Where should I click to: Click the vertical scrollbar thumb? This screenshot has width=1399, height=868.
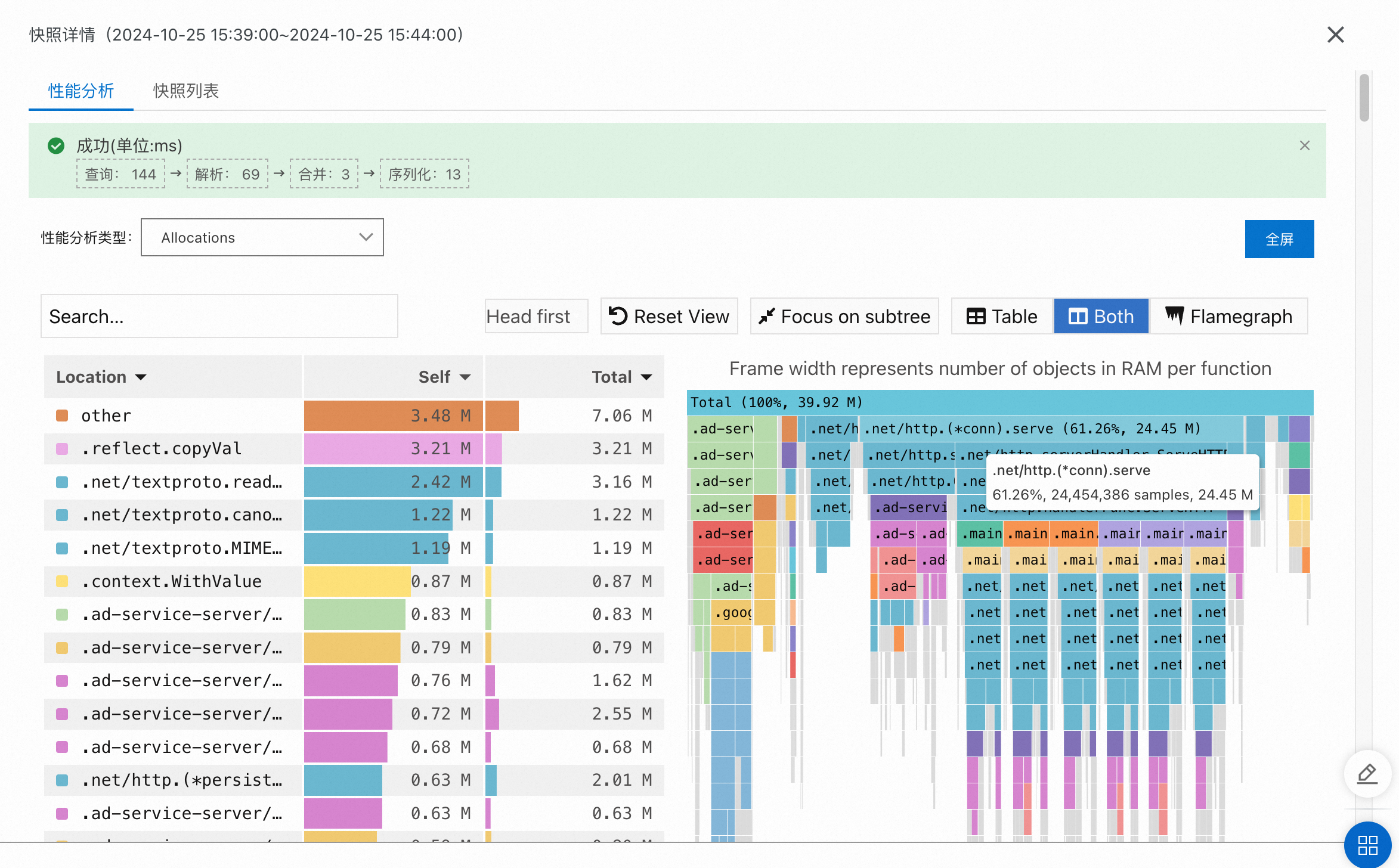pos(1364,98)
